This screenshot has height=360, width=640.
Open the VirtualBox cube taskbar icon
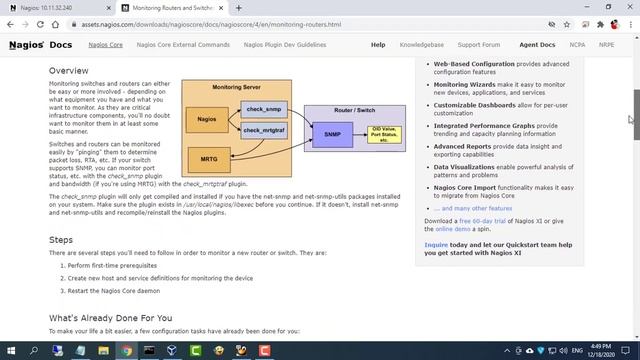coord(172,351)
